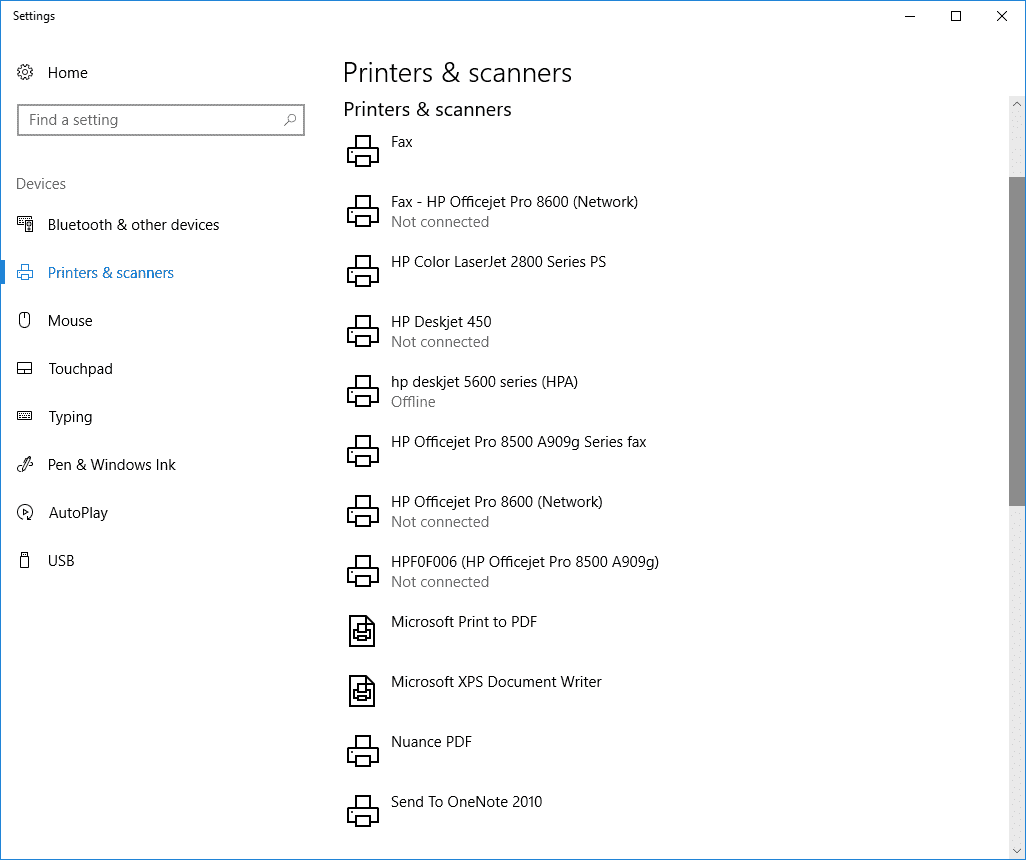This screenshot has width=1026, height=860.
Task: Maximize the Settings window
Action: tap(955, 16)
